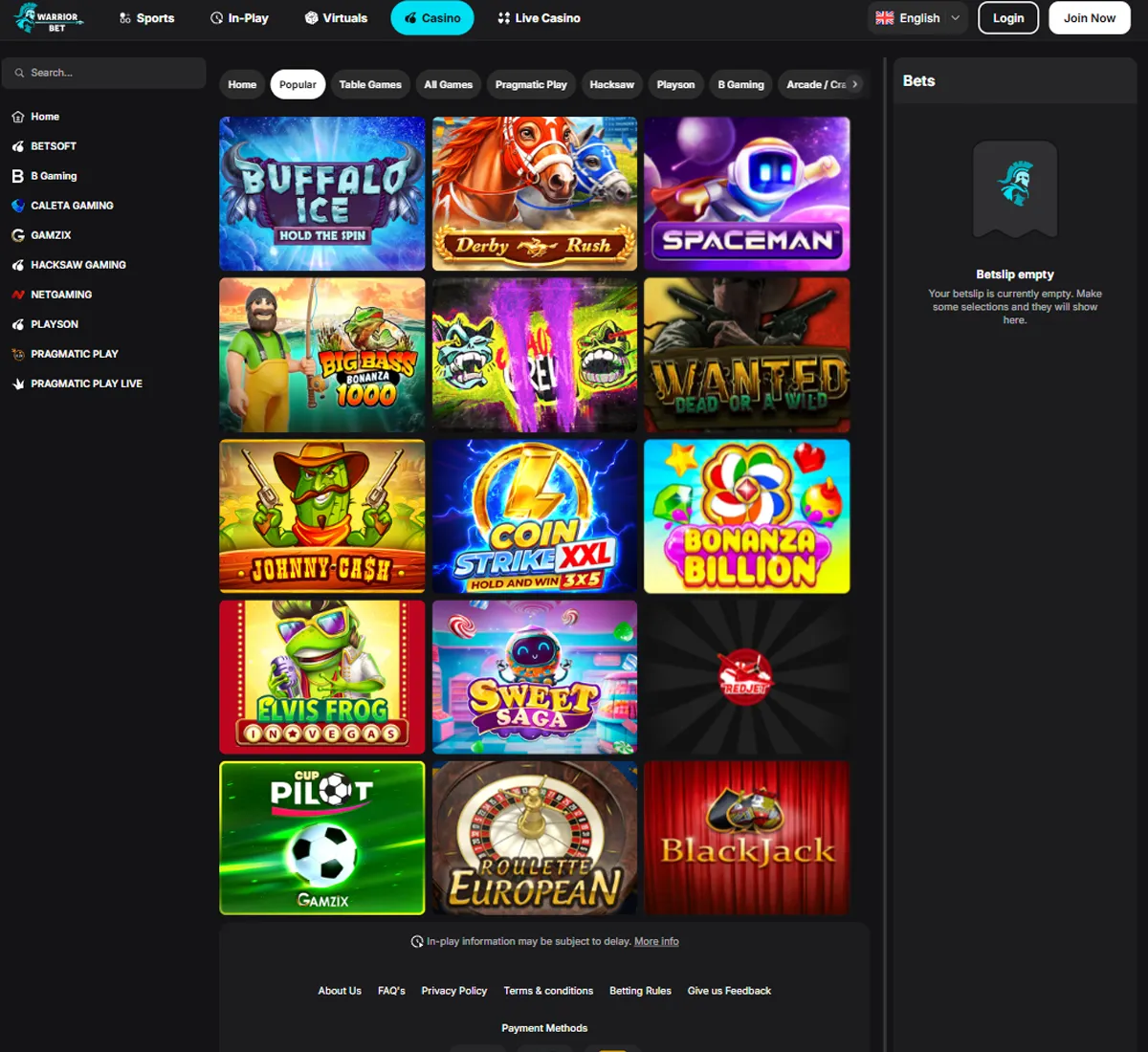
Task: Click the in-play delay clock icon
Action: point(417,942)
